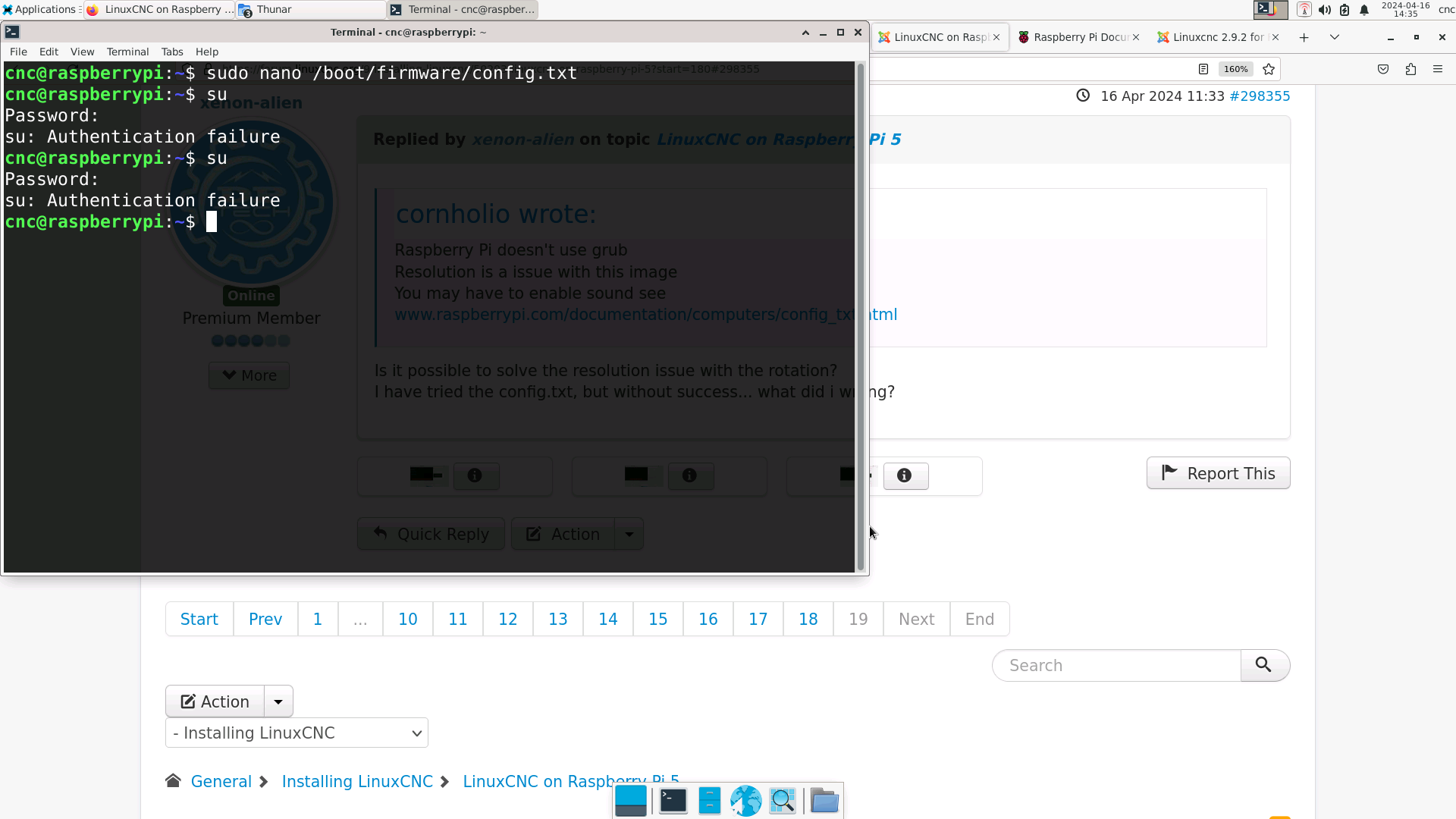Roll up the terminal window with the shade arrow
Image resolution: width=1456 pixels, height=819 pixels.
805,32
